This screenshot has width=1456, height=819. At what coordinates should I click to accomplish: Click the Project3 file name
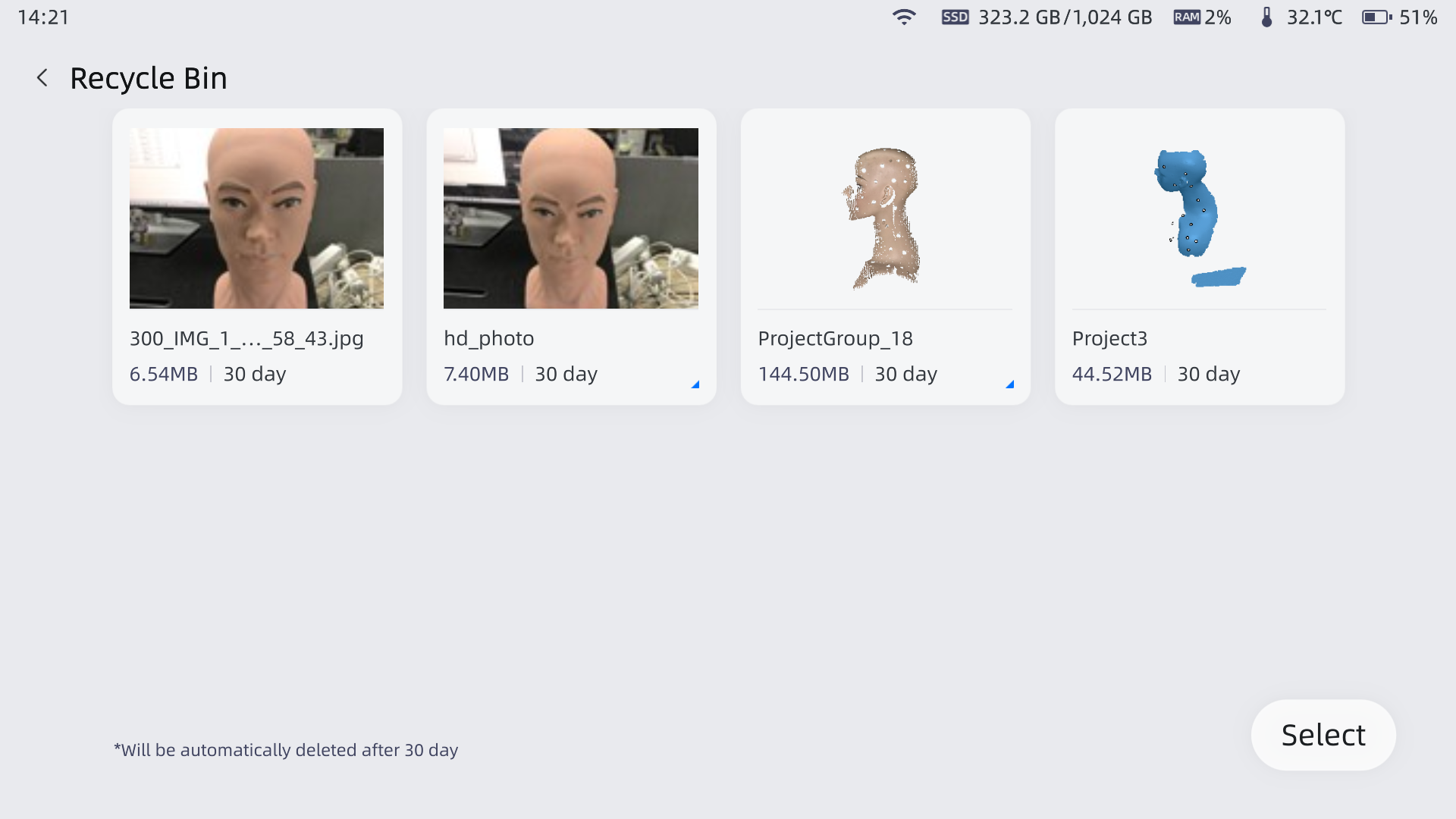[1109, 338]
